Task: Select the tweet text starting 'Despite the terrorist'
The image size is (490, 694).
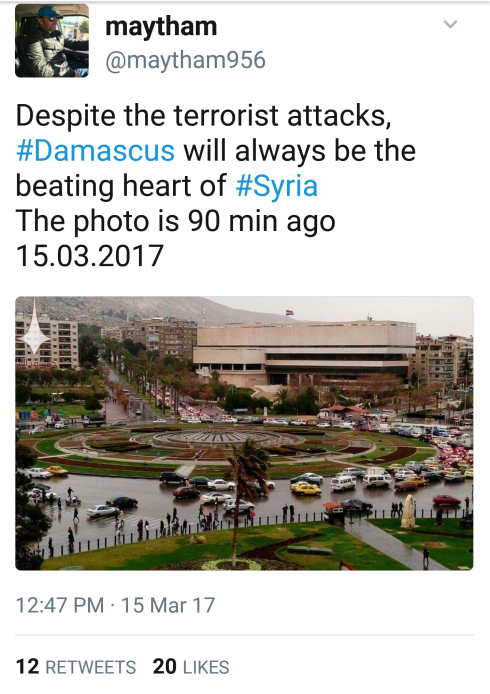Action: point(216,186)
